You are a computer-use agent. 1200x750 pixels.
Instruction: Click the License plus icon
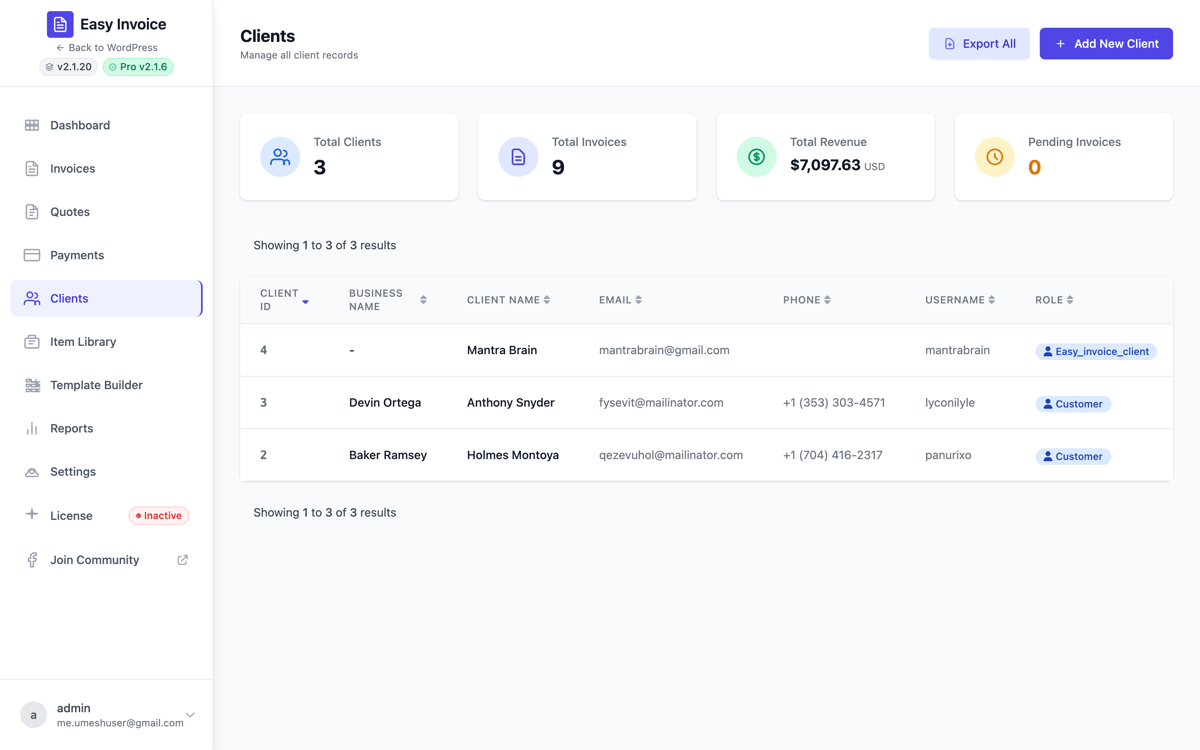point(32,514)
